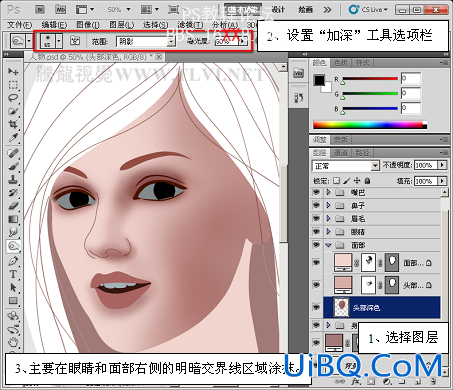Select the Crop tool
Screen dimensions: 453x390
coord(13,124)
